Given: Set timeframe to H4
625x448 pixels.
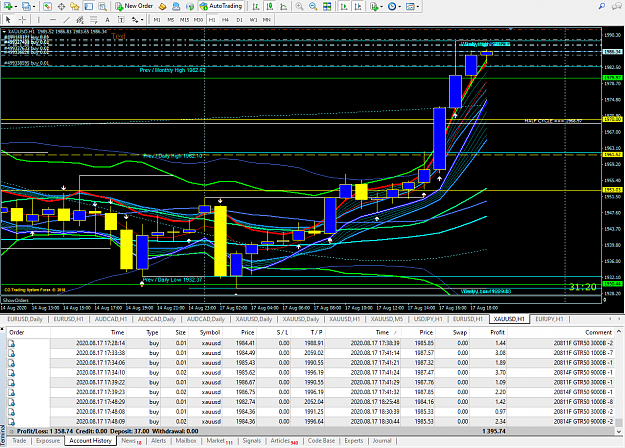Looking at the screenshot, I should coord(226,20).
